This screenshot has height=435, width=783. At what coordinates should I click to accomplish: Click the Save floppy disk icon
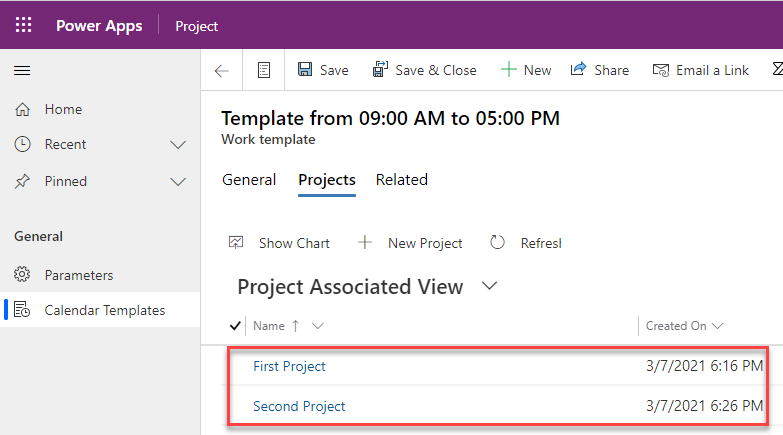tap(305, 70)
